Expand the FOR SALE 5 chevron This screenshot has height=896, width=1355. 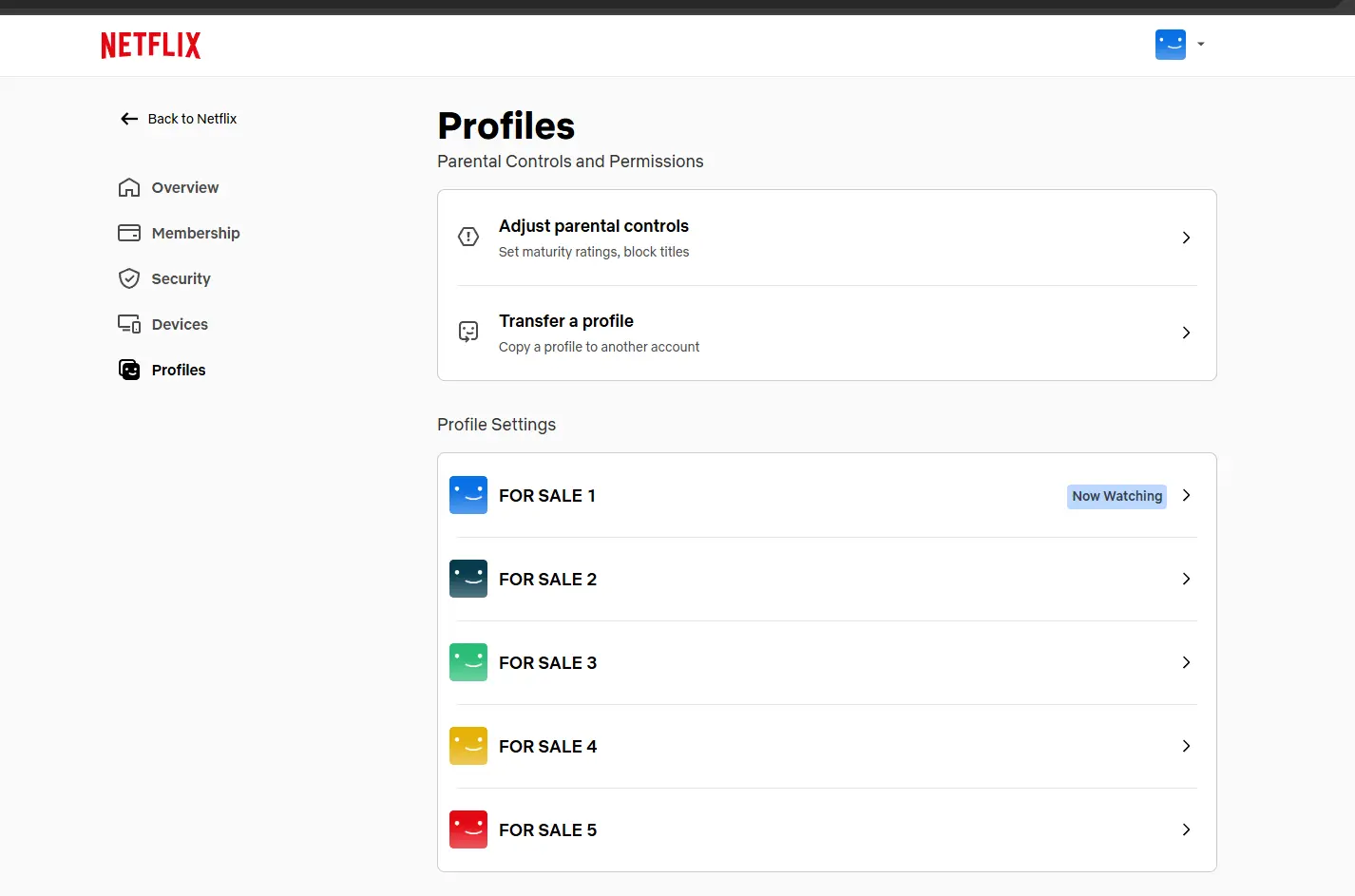click(x=1186, y=829)
